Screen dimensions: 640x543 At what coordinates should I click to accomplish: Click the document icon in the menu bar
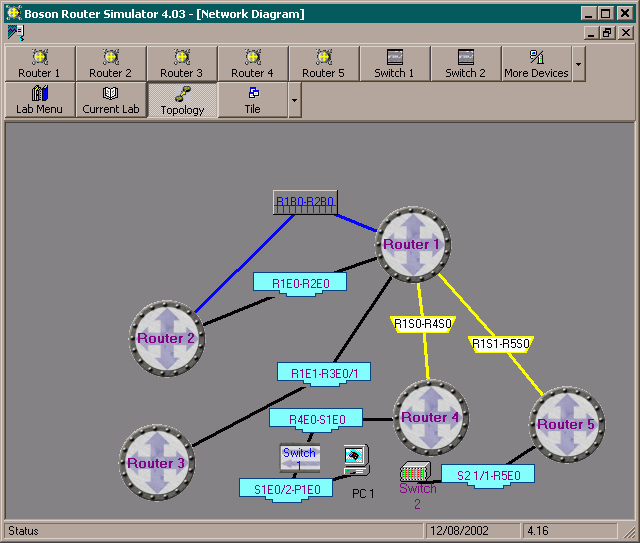16,33
